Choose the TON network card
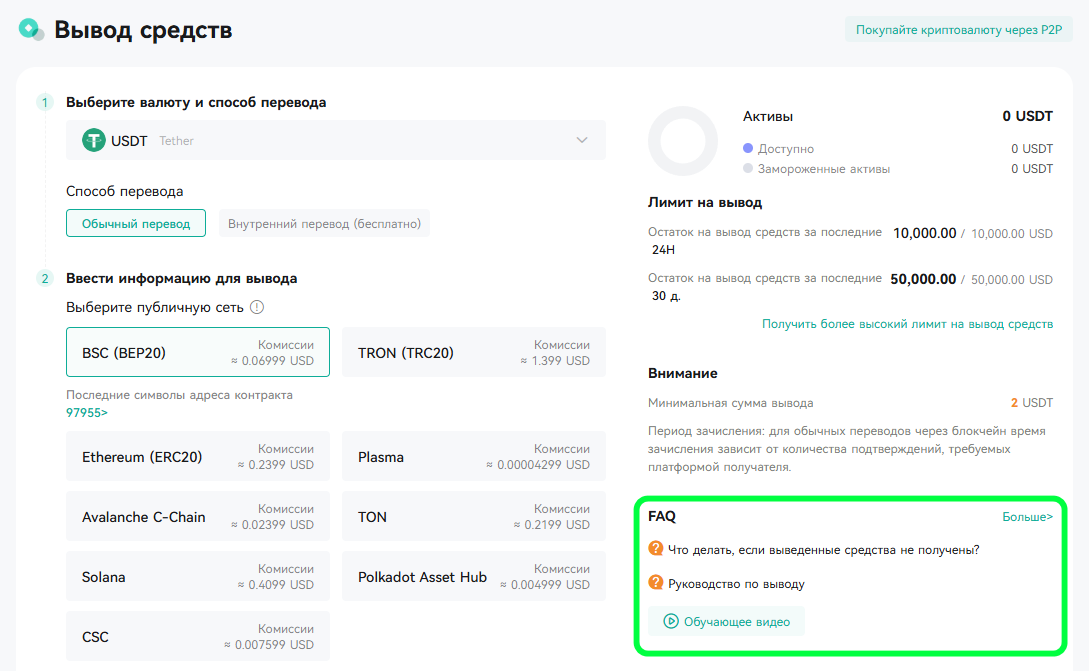The width and height of the screenshot is (1089, 671). pos(474,516)
